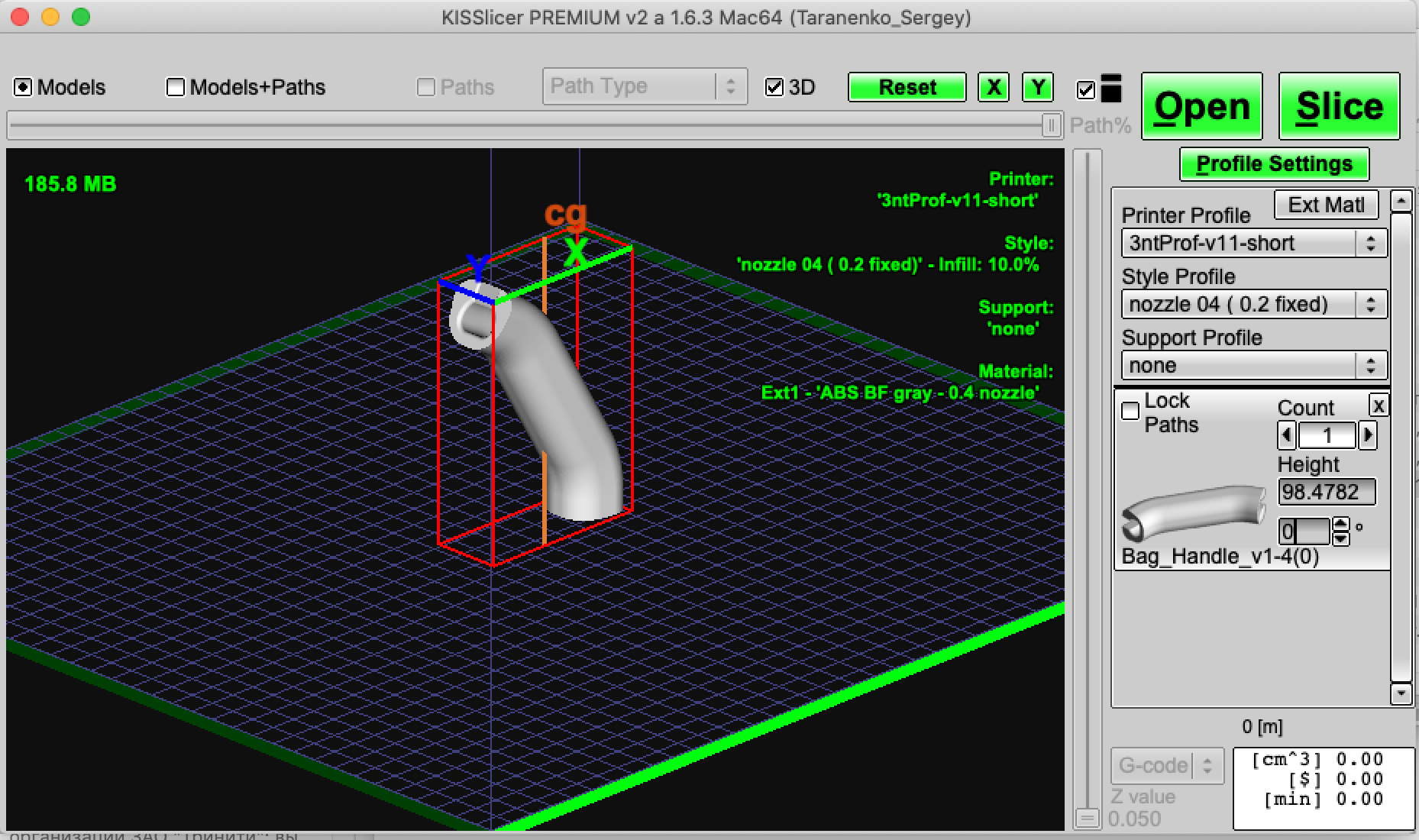Enable the Lock Paths checkbox
This screenshot has width=1419, height=840.
pos(1130,412)
